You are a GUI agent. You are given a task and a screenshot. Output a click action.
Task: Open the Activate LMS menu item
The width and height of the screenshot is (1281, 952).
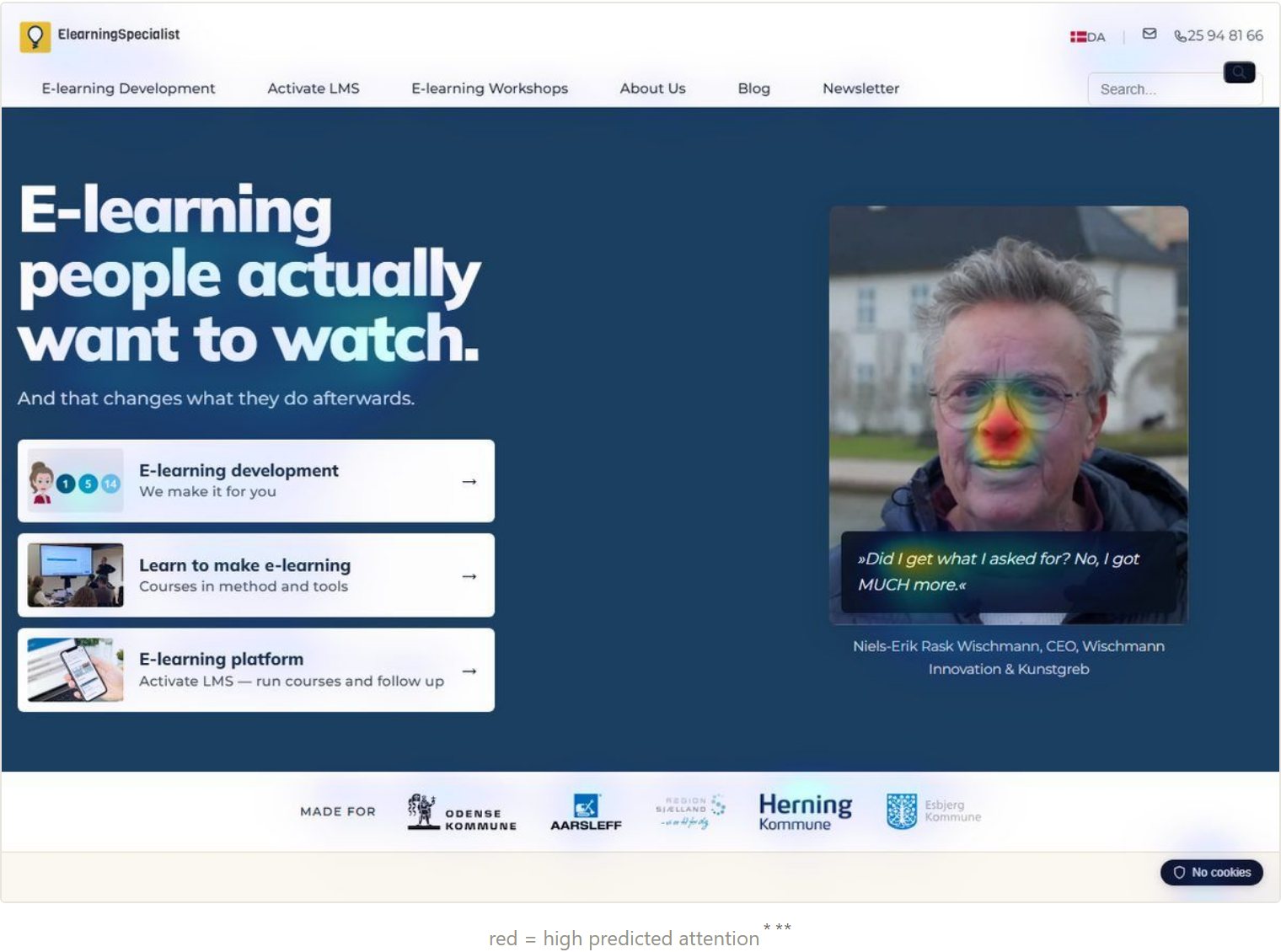coord(314,88)
